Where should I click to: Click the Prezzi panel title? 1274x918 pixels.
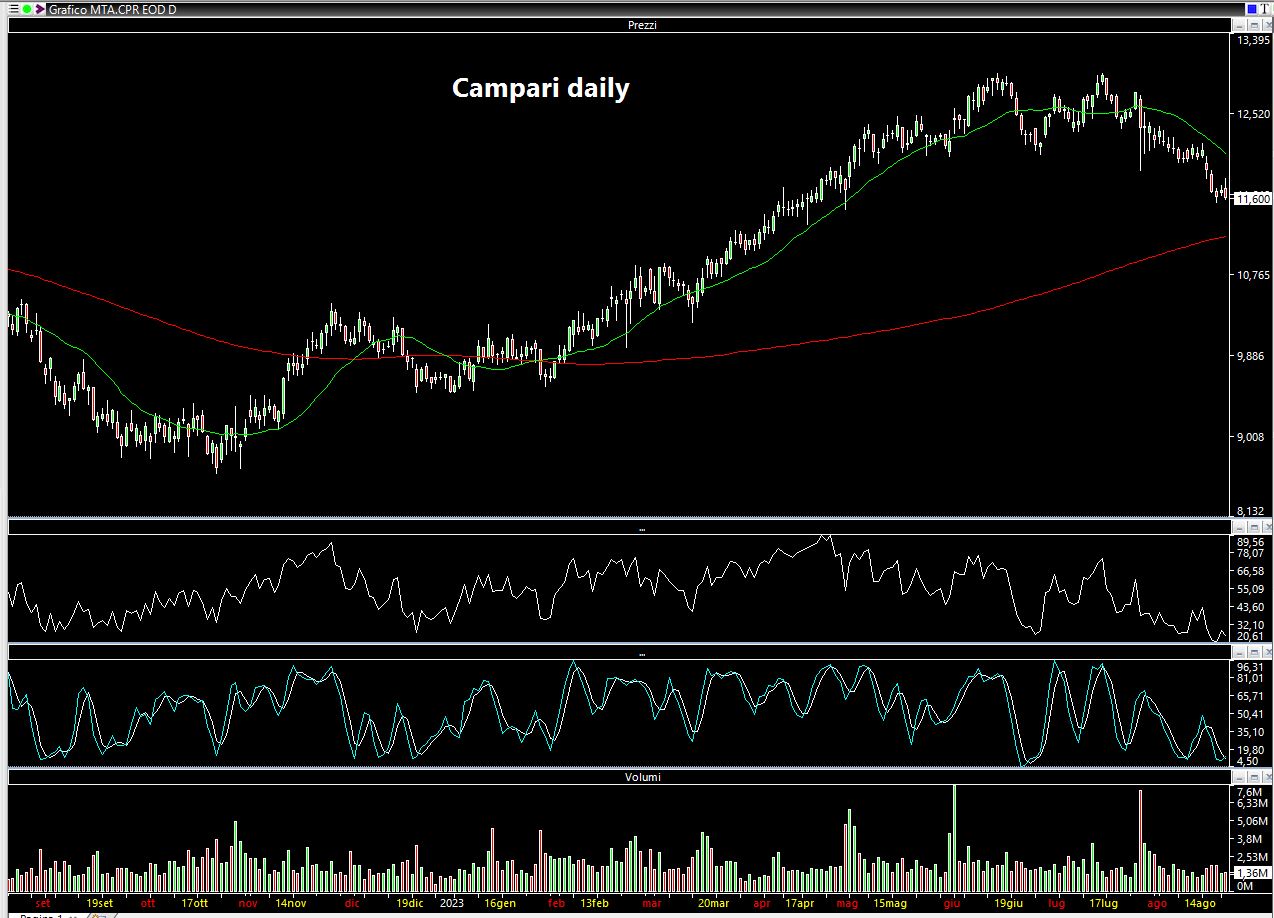(642, 25)
